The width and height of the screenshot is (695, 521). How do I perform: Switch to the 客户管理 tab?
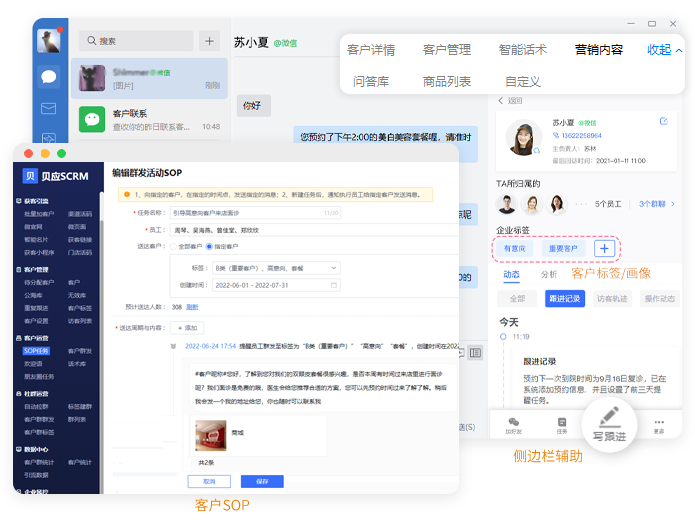coord(447,50)
